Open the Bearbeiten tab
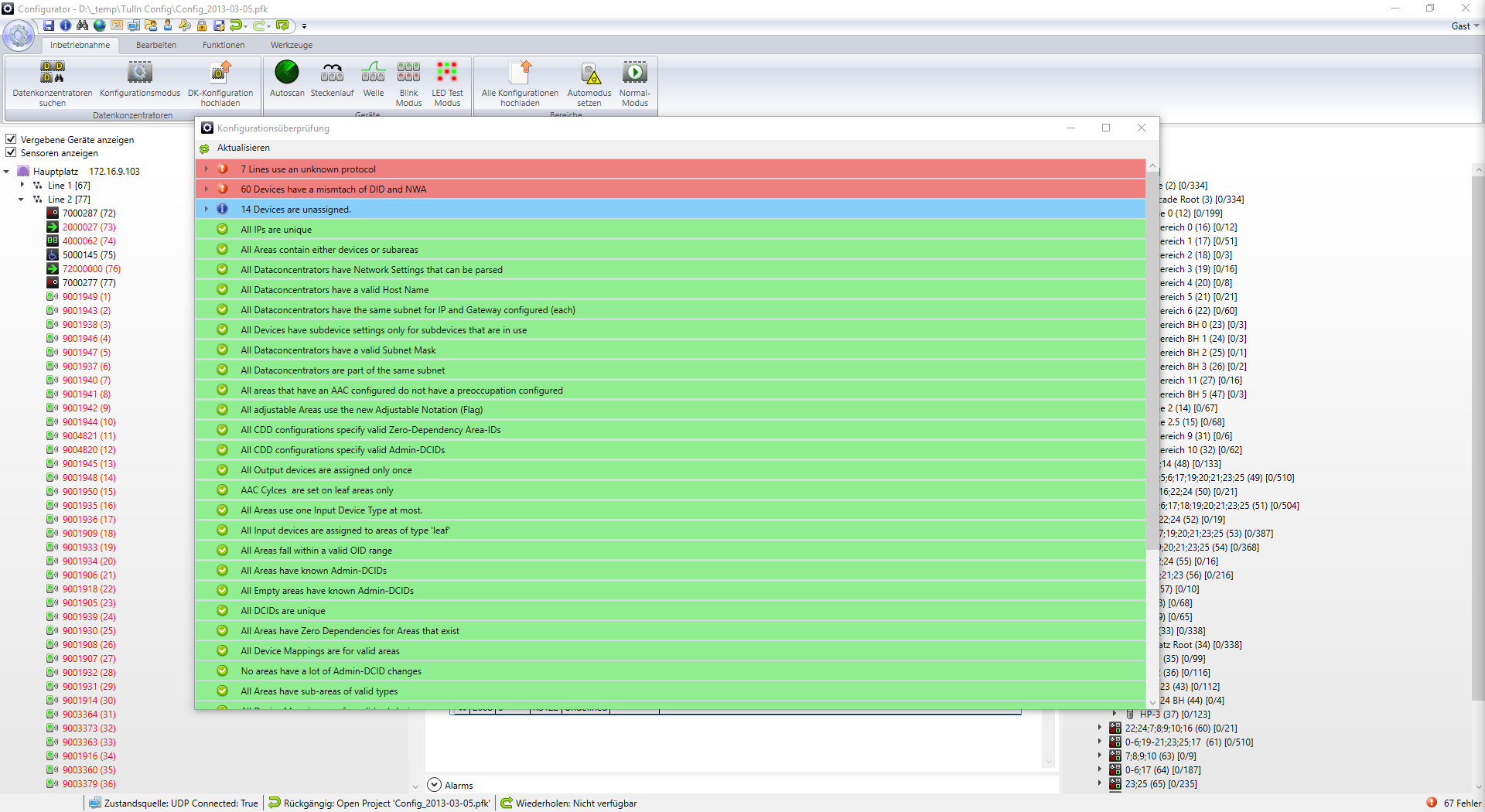Image resolution: width=1485 pixels, height=812 pixels. (156, 45)
